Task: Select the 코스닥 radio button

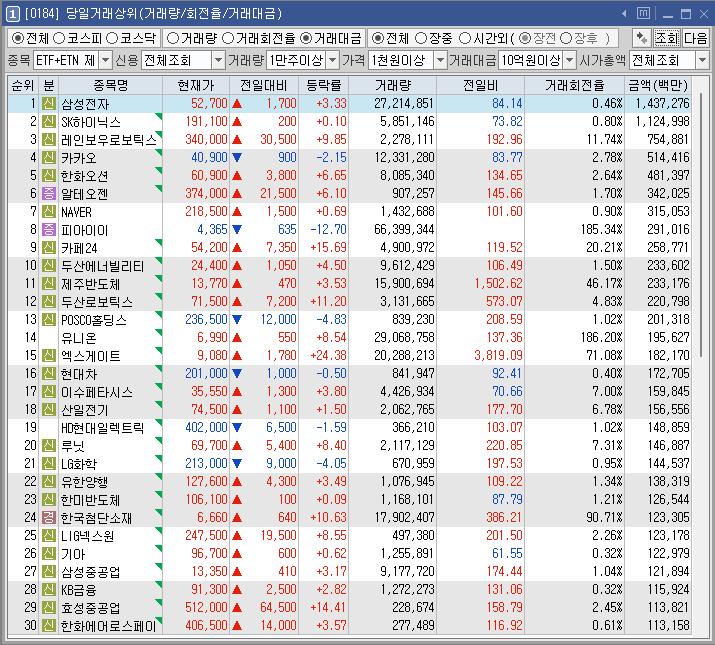Action: click(112, 38)
